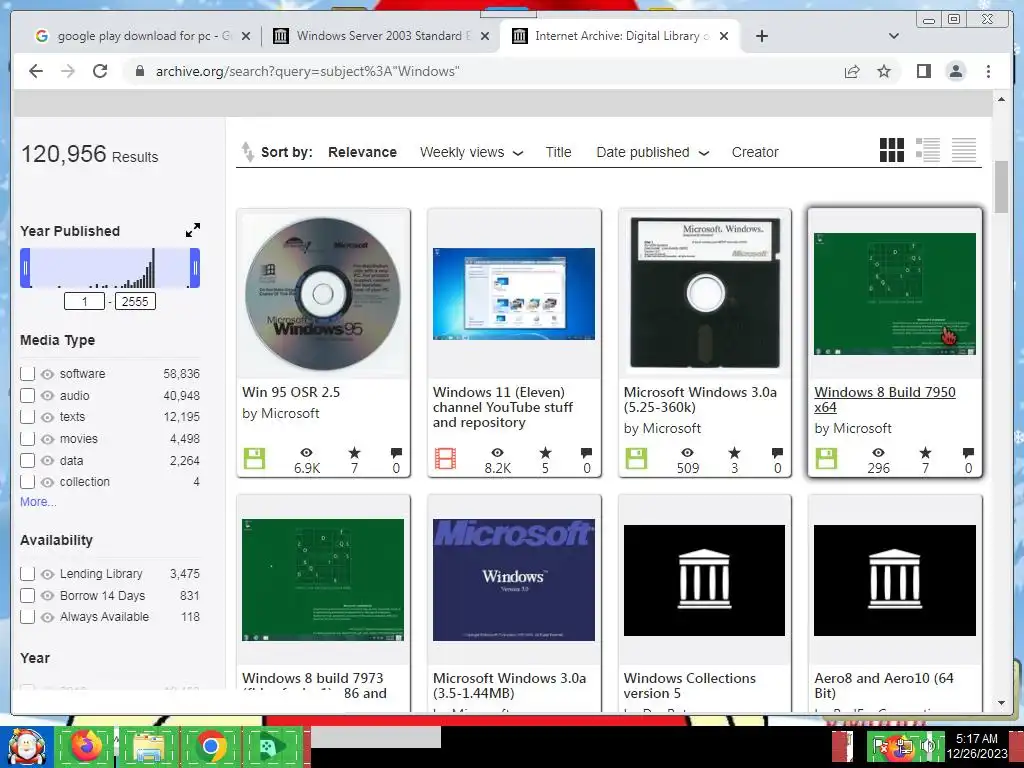Open Windows Collections version 5
This screenshot has width=1024, height=768.
click(689, 685)
